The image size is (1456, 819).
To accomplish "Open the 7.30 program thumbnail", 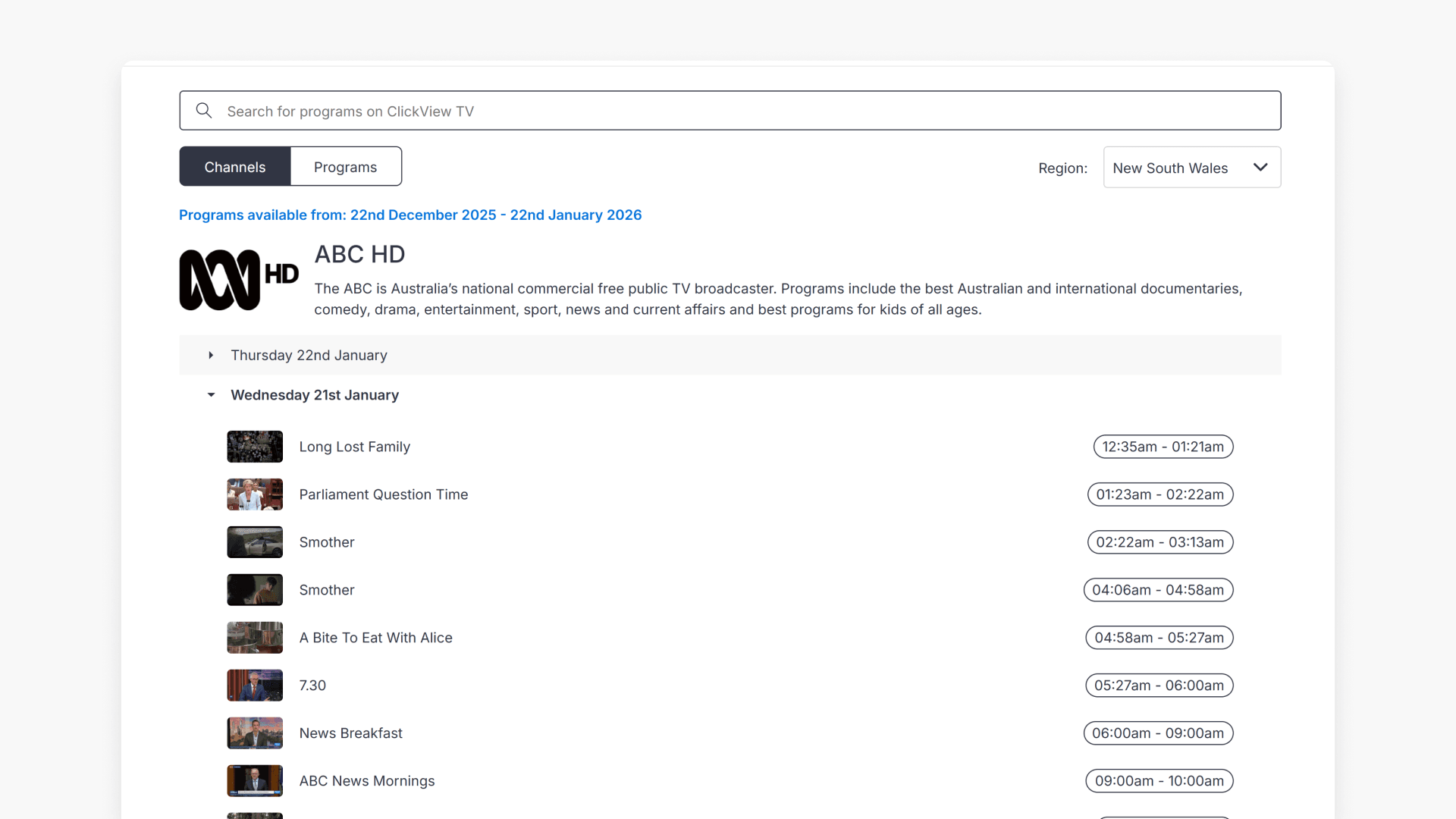I will (x=254, y=685).
